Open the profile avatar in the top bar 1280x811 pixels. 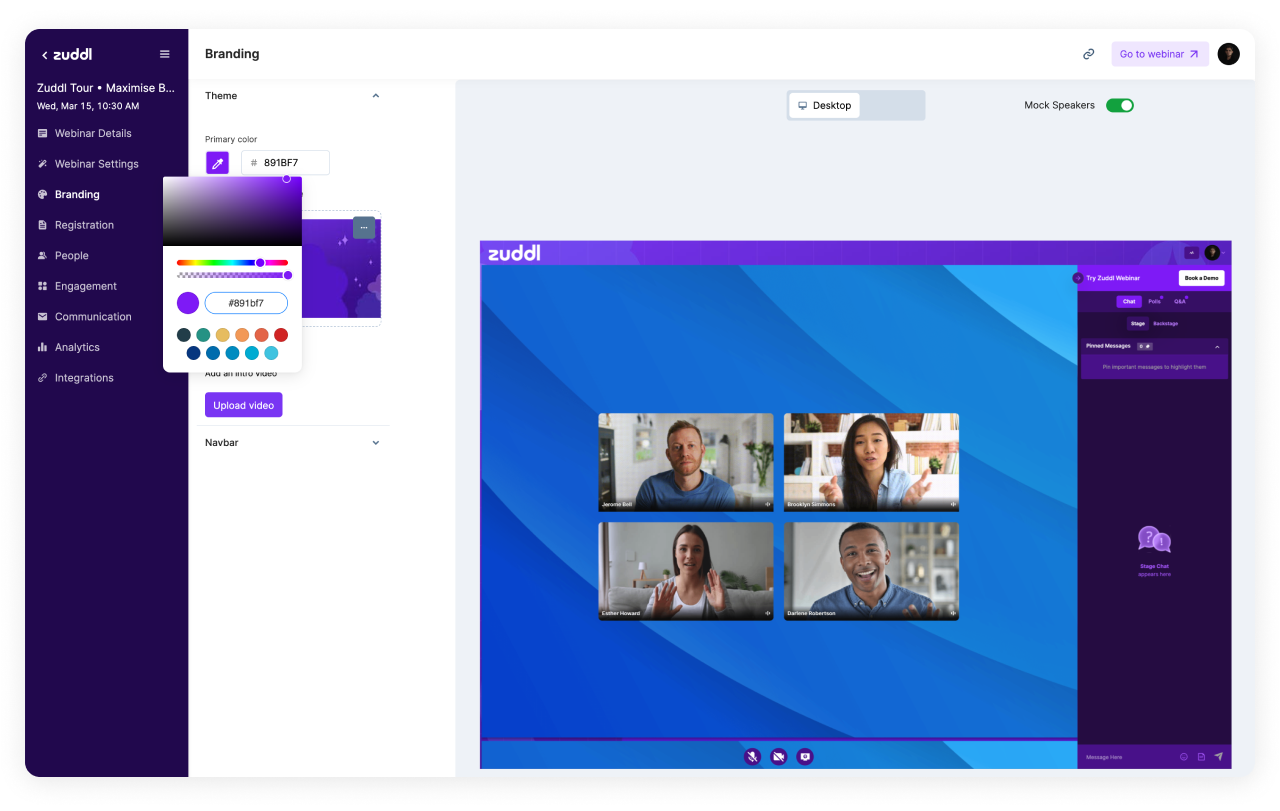click(1229, 54)
